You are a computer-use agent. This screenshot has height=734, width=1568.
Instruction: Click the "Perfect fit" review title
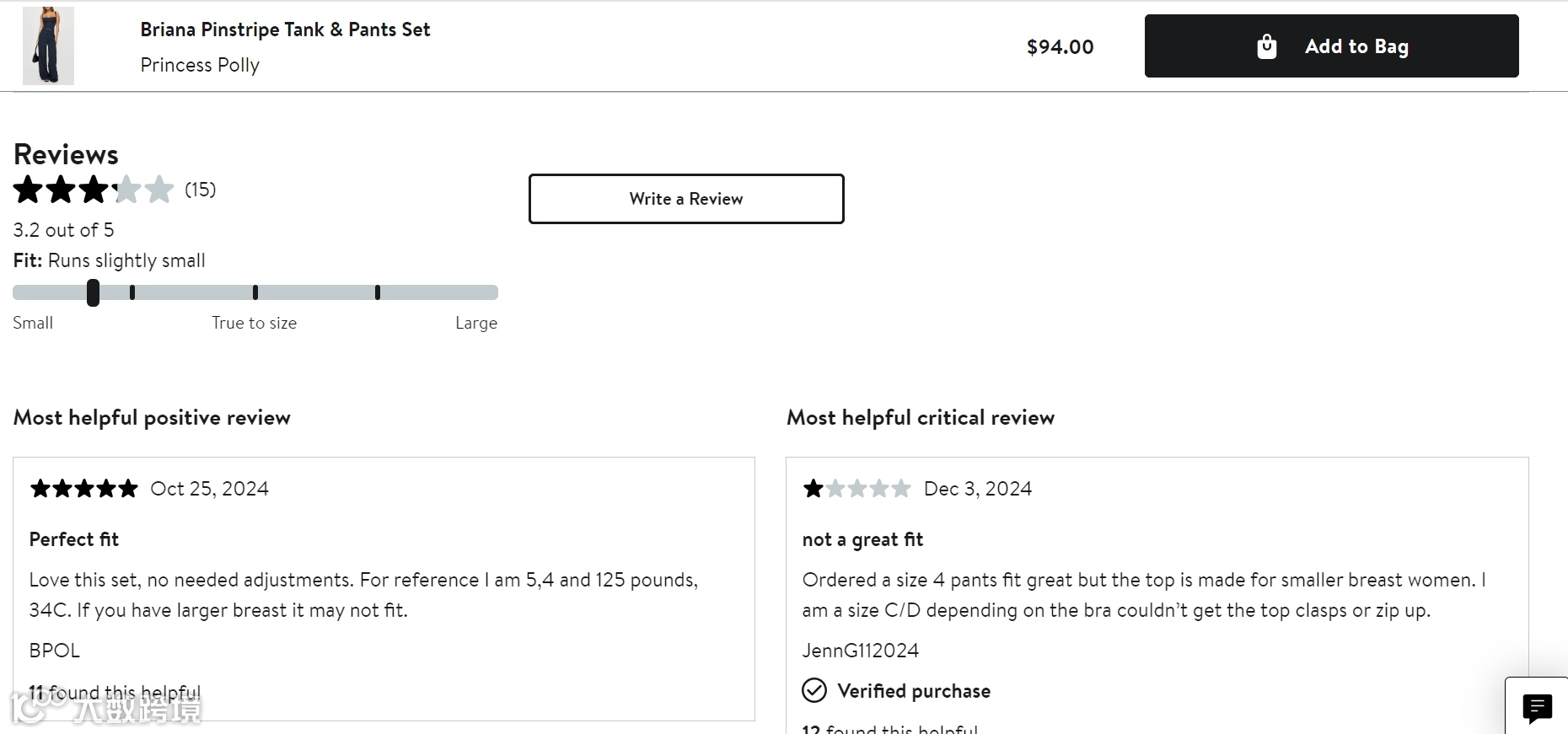point(74,539)
